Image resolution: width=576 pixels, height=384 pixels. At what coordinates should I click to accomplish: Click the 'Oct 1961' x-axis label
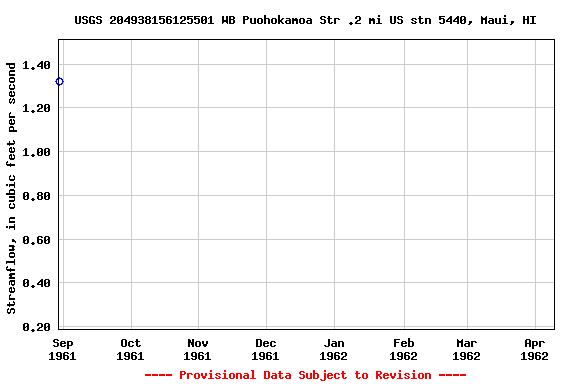pyautogui.click(x=130, y=349)
